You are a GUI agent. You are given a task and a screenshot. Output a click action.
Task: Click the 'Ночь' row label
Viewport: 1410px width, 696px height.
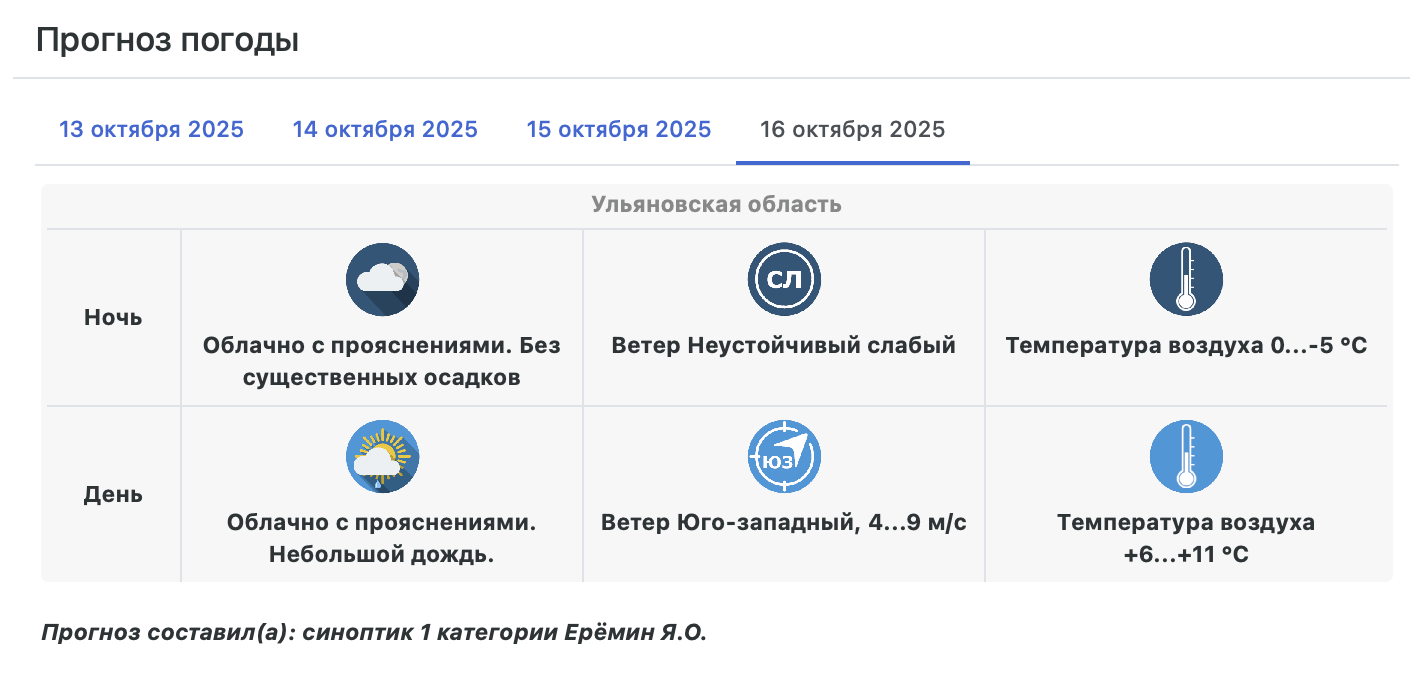pos(113,318)
